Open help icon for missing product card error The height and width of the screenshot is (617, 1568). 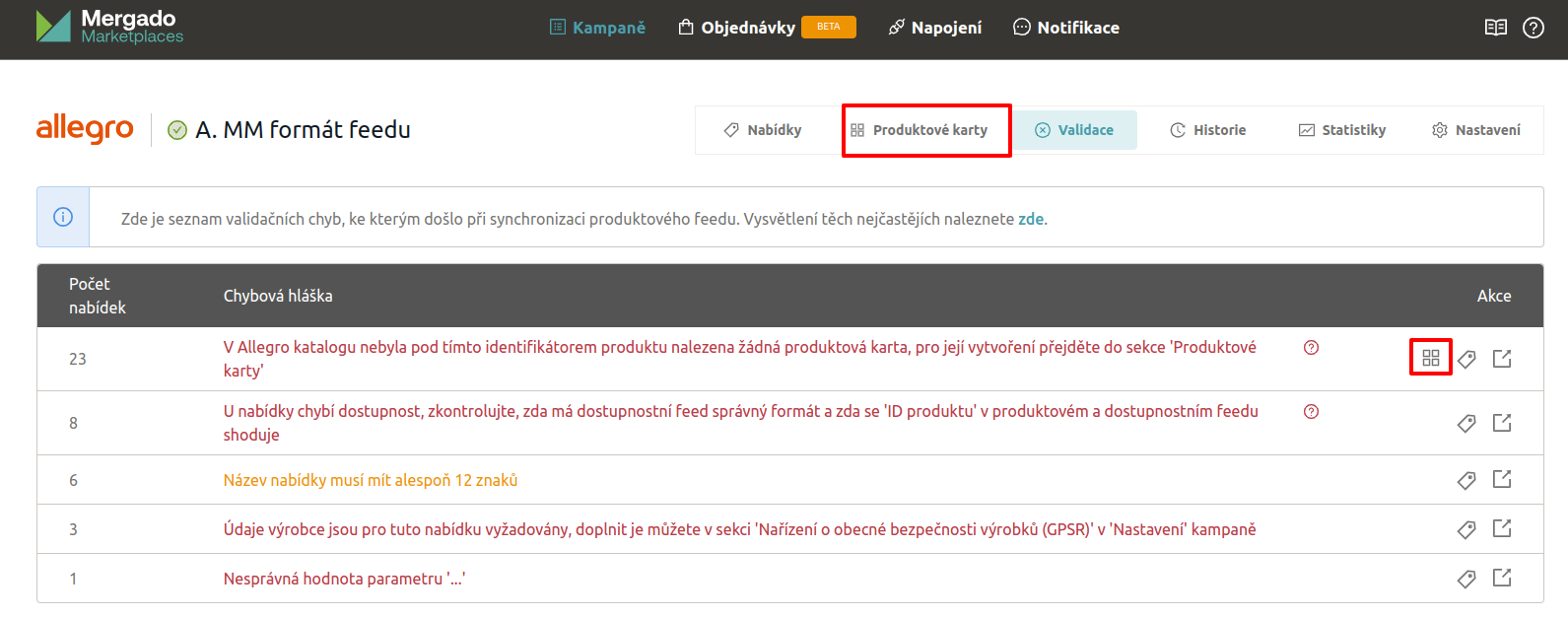pyautogui.click(x=1311, y=348)
